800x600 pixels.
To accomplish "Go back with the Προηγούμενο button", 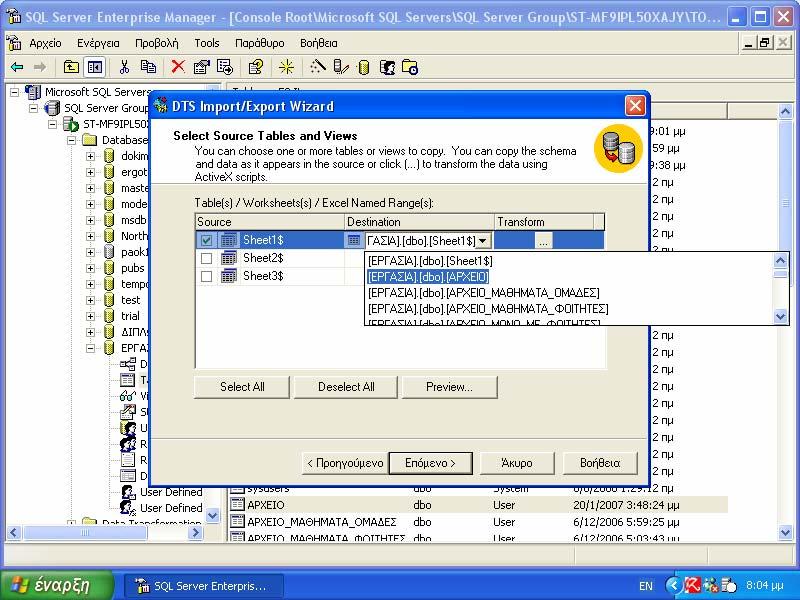I will [345, 463].
